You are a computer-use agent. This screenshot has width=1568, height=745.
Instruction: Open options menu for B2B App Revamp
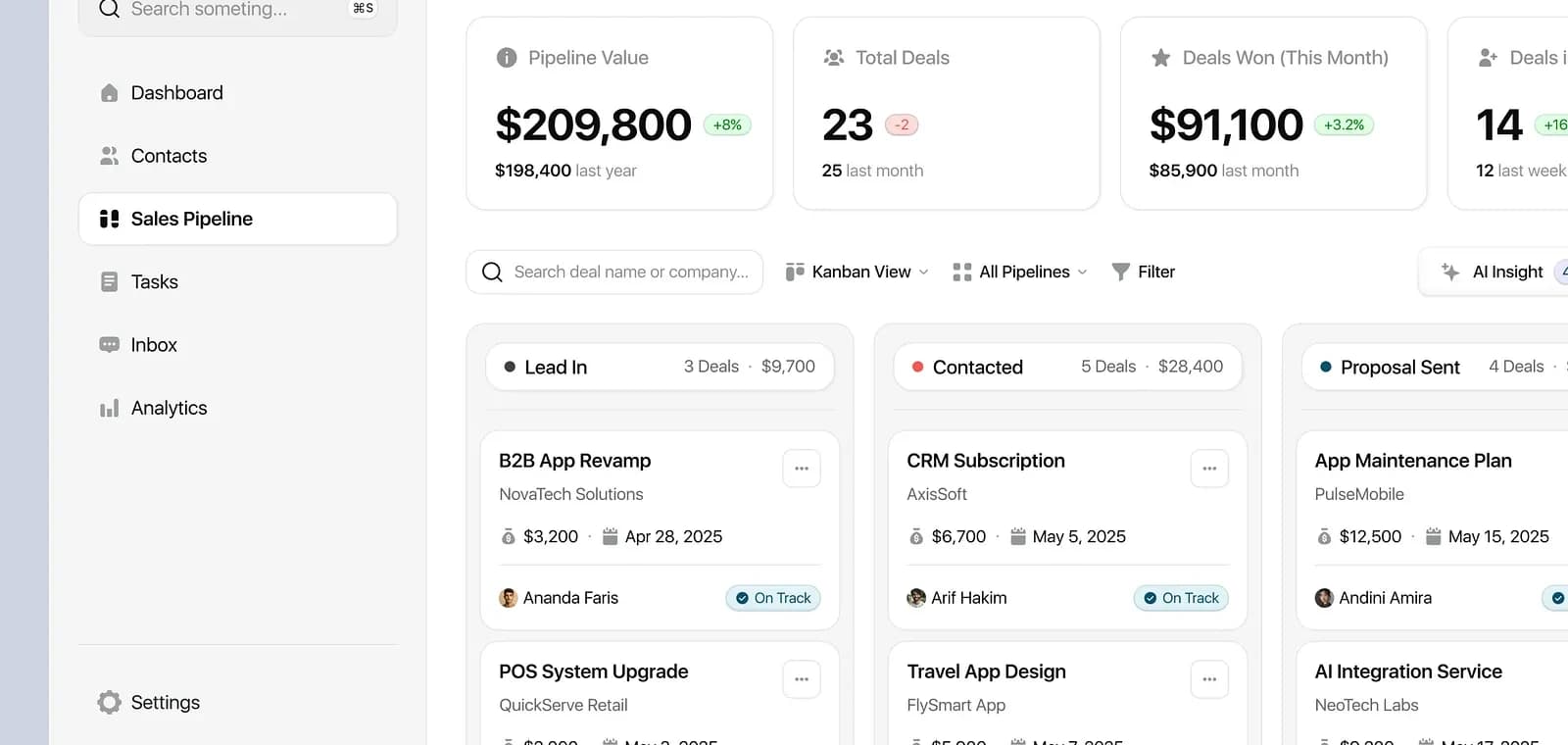point(802,469)
